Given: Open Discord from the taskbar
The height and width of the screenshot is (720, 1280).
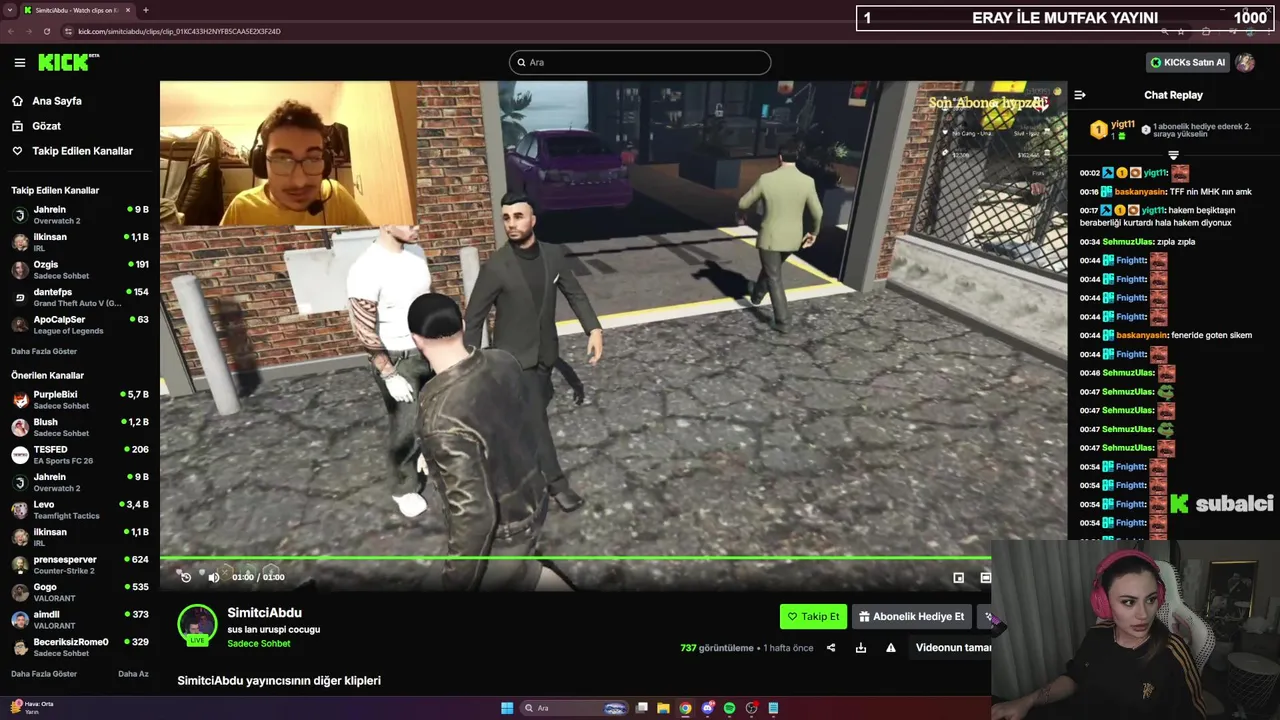Looking at the screenshot, I should (707, 708).
